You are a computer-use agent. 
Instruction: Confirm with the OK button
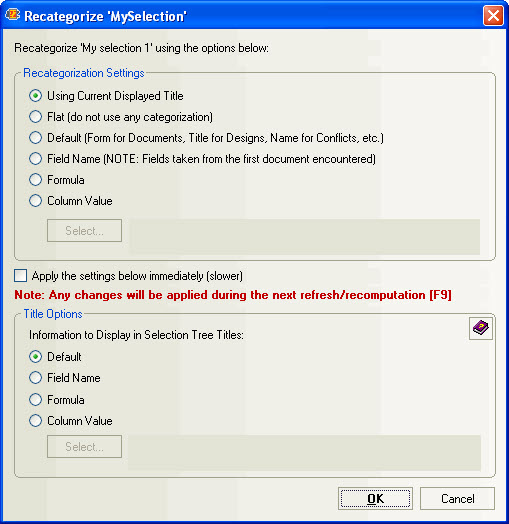click(375, 499)
